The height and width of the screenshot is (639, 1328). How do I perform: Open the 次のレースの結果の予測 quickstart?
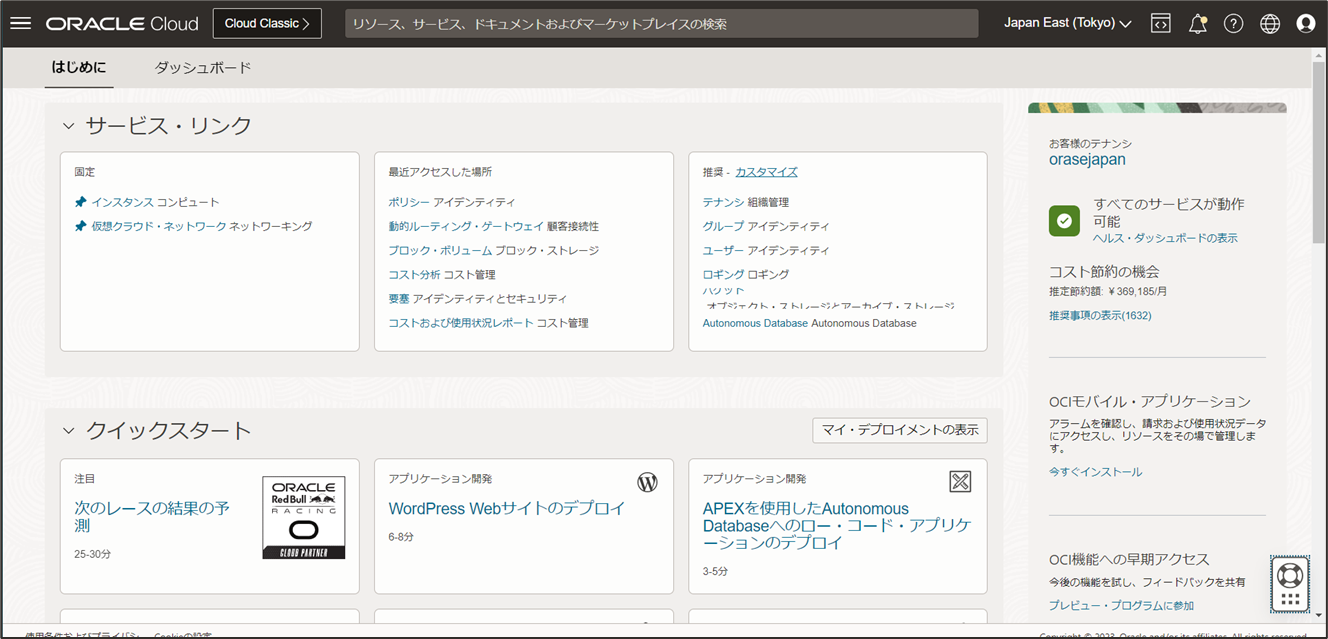[x=152, y=516]
